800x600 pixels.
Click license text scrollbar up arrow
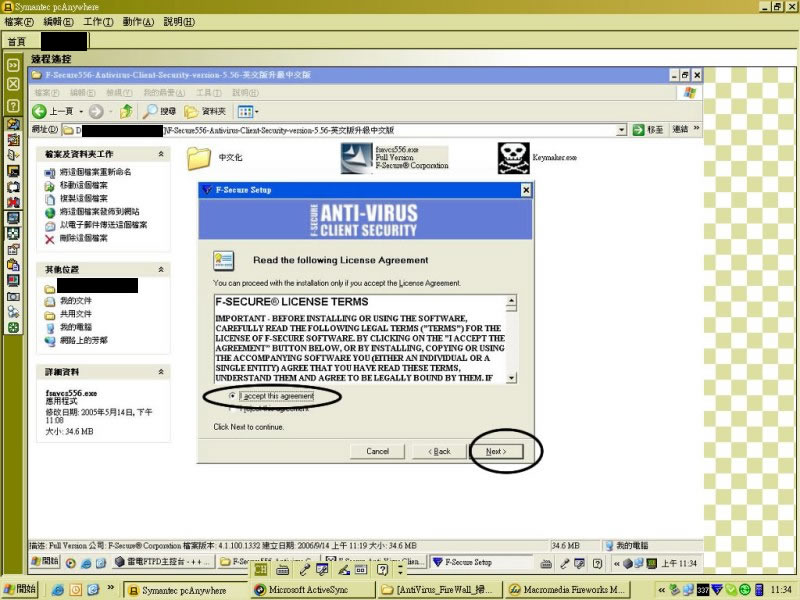[x=512, y=300]
